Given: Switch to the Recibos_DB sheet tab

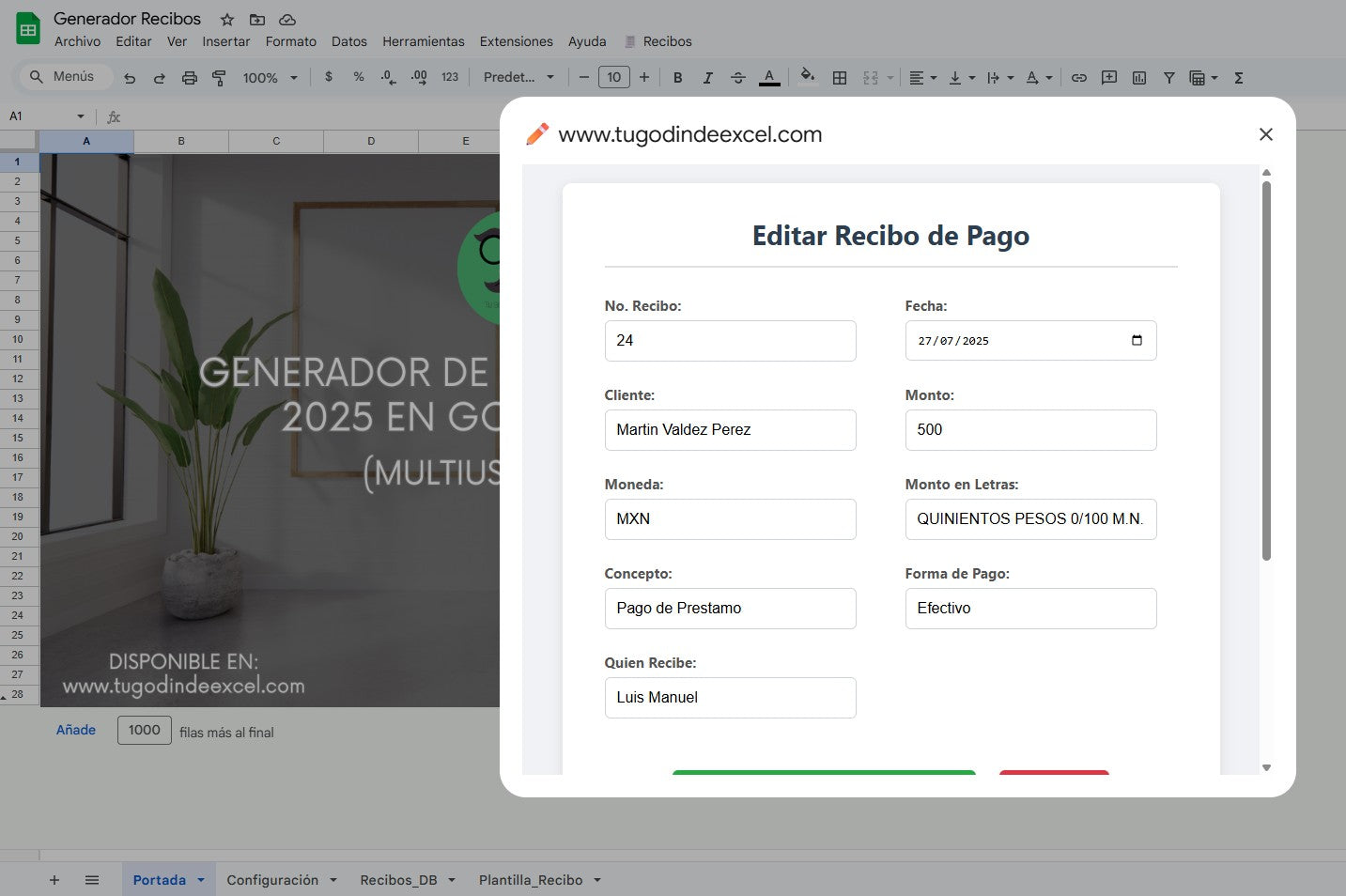Looking at the screenshot, I should 399,879.
